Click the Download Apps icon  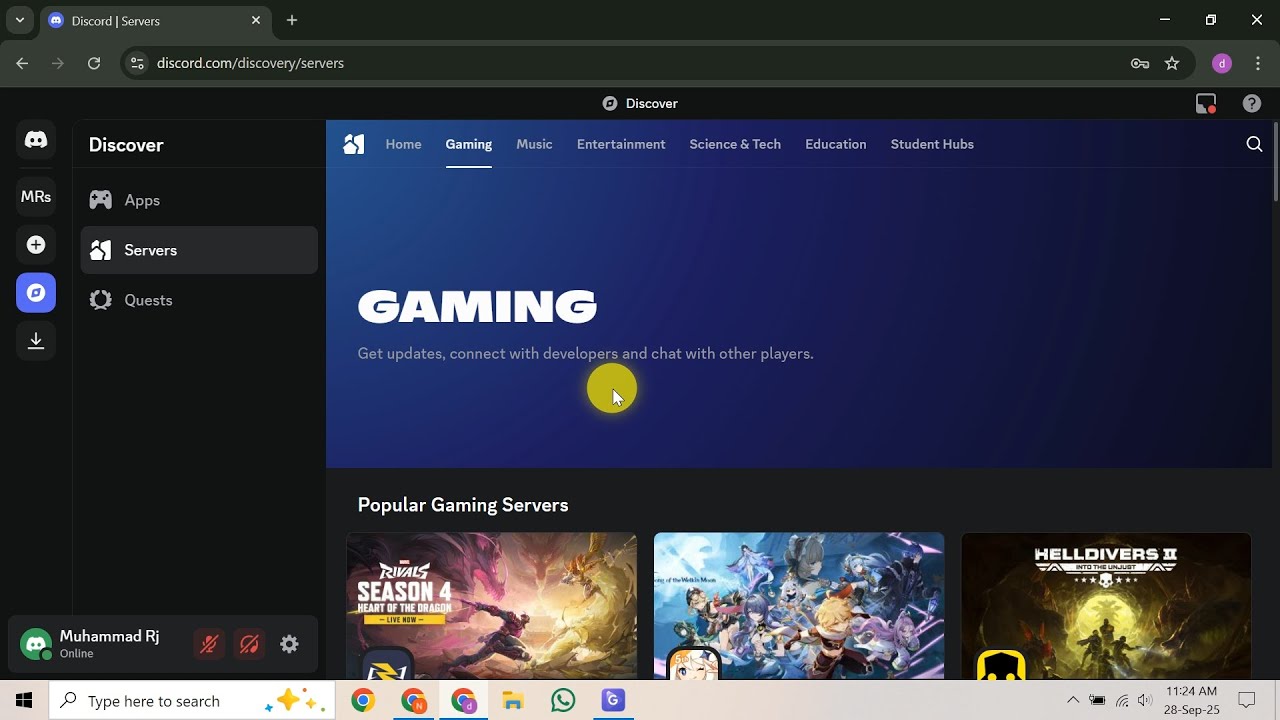pyautogui.click(x=36, y=341)
